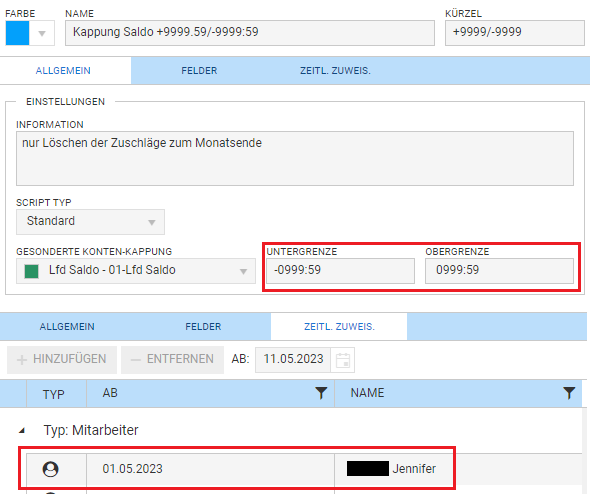Click the Entfernen button

pos(172,359)
